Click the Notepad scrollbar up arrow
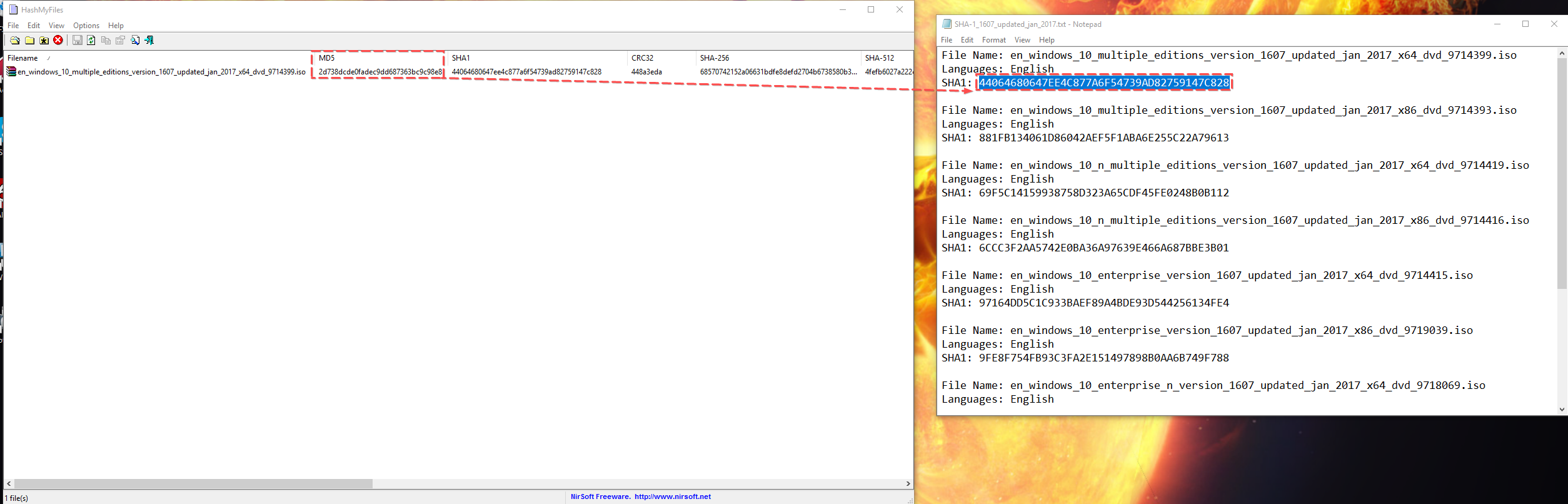The image size is (1568, 504). (x=1562, y=53)
